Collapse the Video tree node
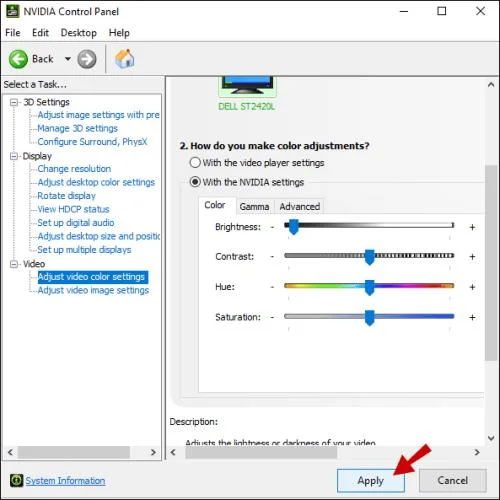The height and width of the screenshot is (500, 500). tap(14, 264)
